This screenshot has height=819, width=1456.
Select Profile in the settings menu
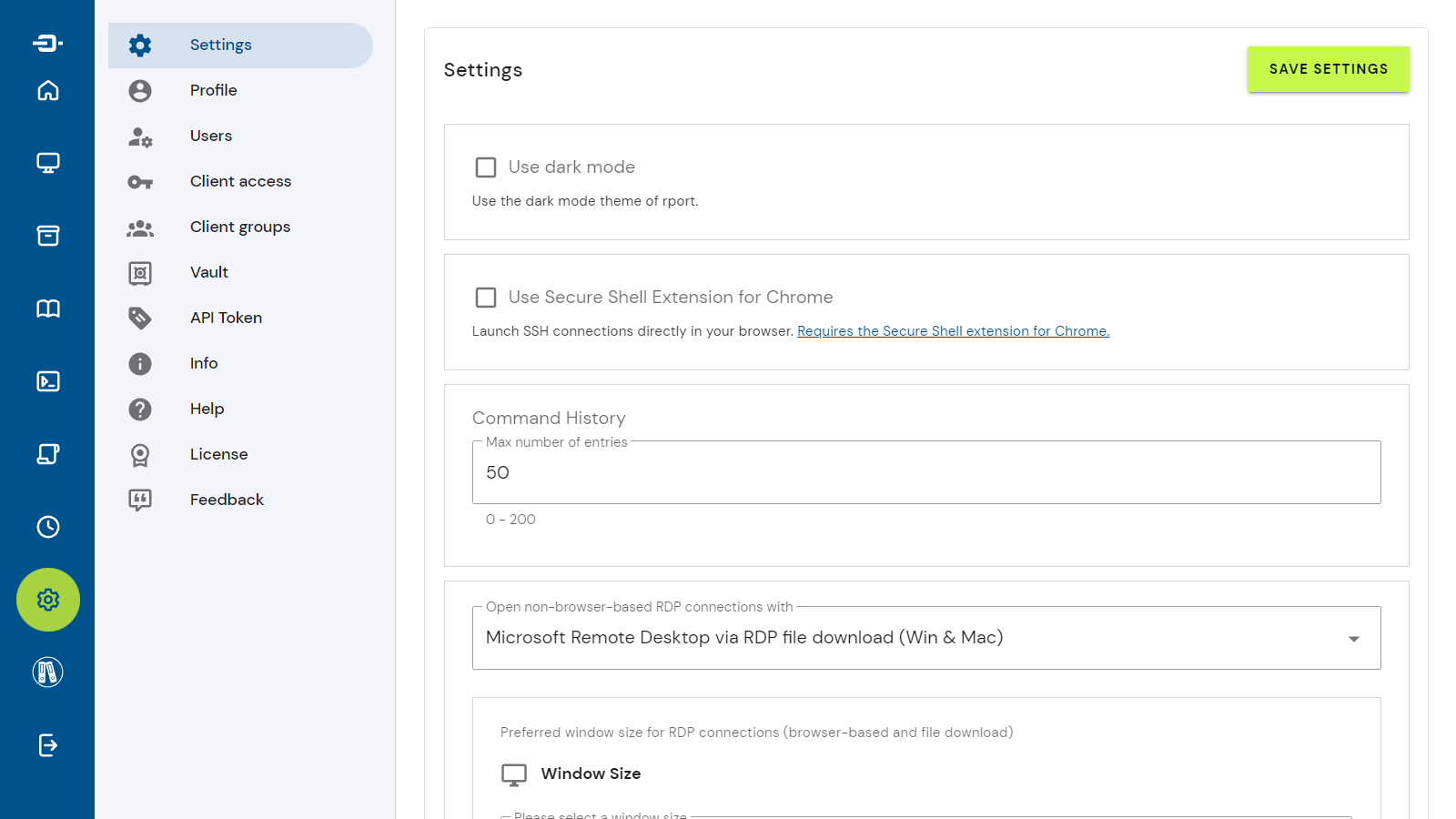coord(214,90)
